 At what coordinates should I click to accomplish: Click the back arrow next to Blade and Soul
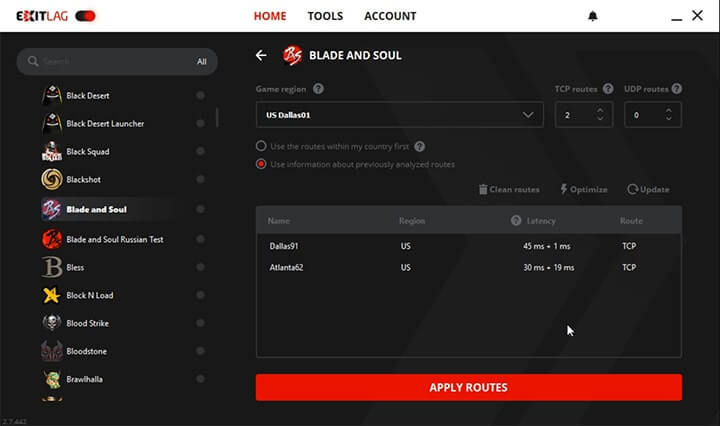click(261, 56)
